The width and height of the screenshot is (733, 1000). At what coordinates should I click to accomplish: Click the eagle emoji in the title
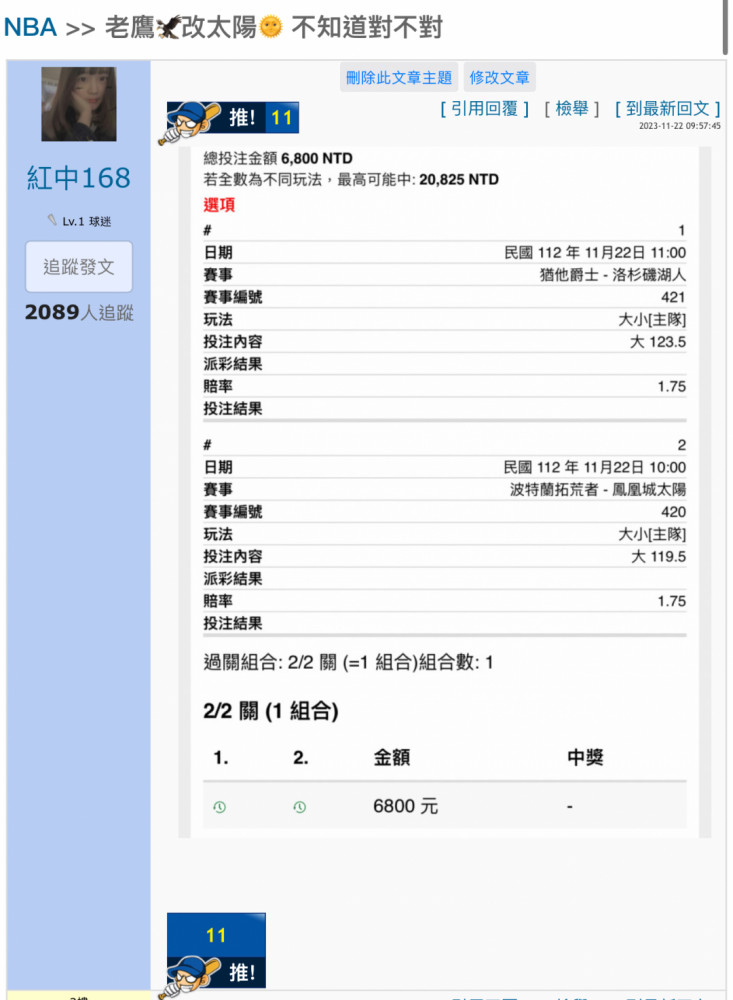pos(168,27)
